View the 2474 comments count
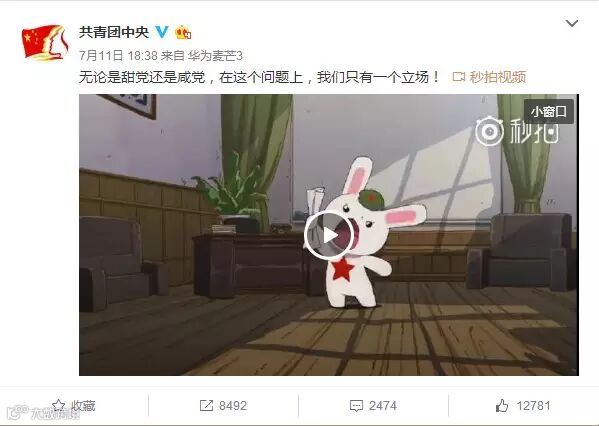Screen dimensions: 599x426 click(x=383, y=405)
